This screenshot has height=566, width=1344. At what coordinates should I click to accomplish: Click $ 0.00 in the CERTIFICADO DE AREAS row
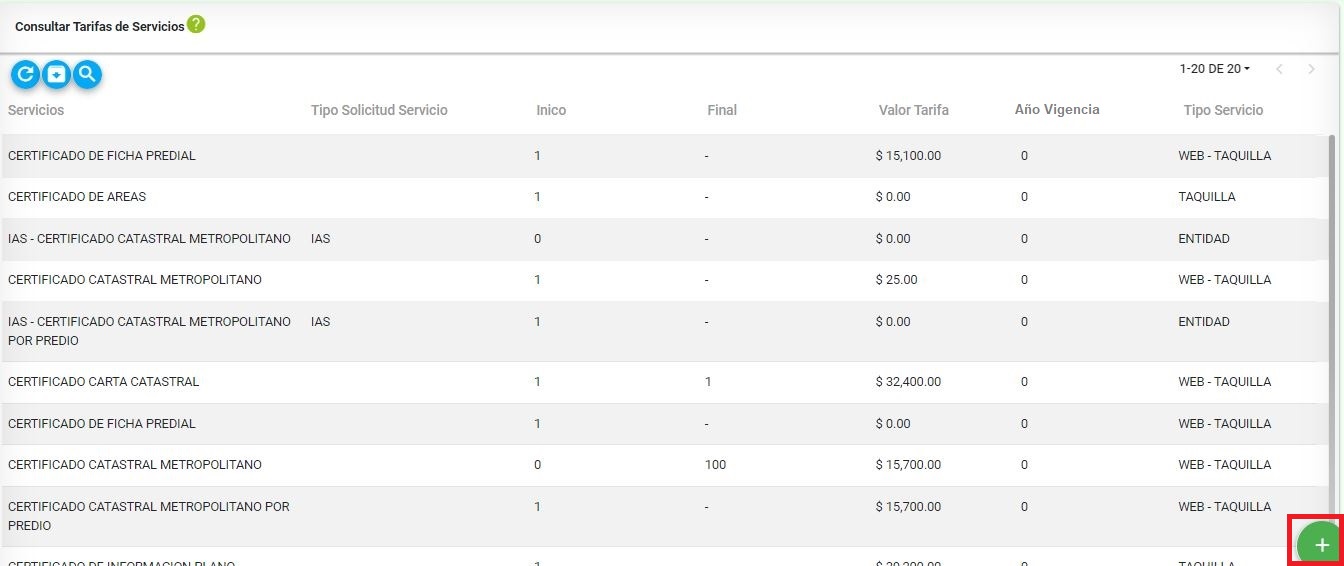[893, 197]
